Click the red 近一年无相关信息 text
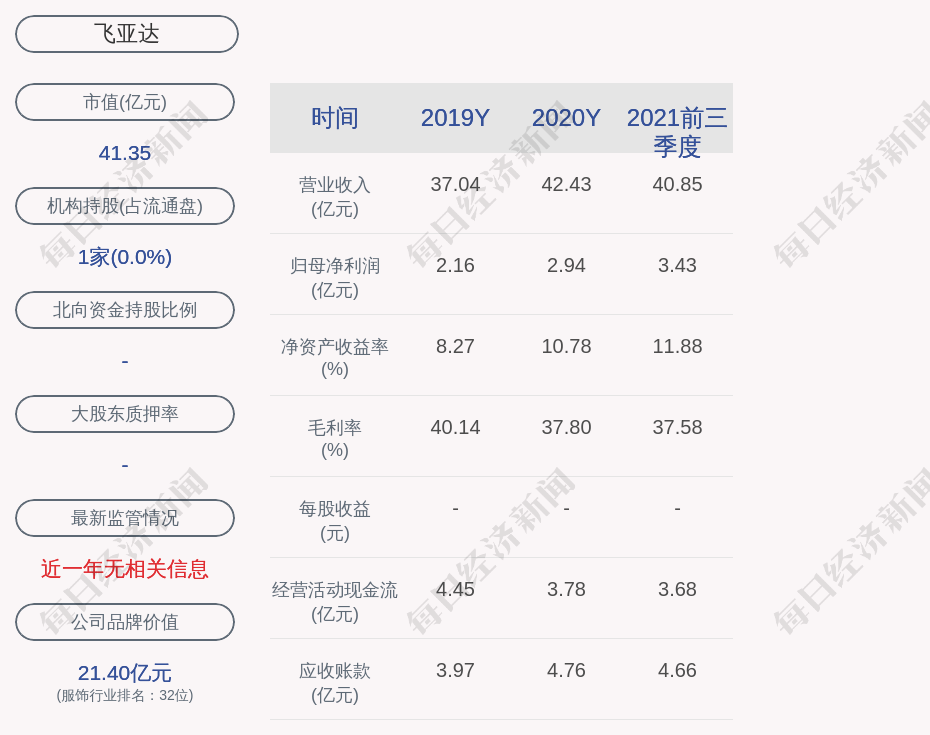The width and height of the screenshot is (930, 735). 125,569
